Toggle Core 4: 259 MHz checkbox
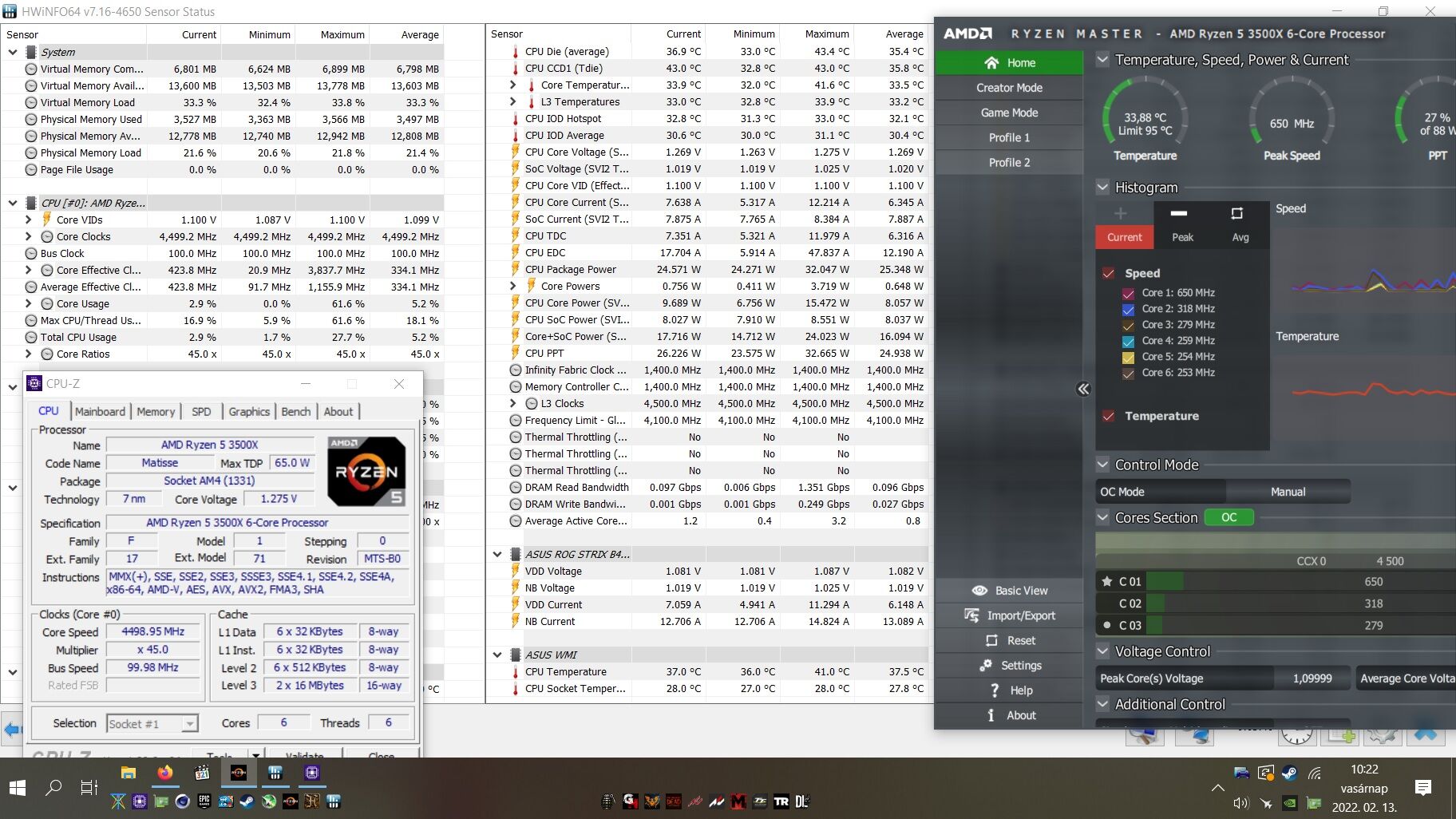The height and width of the screenshot is (819, 1456). 1128,341
